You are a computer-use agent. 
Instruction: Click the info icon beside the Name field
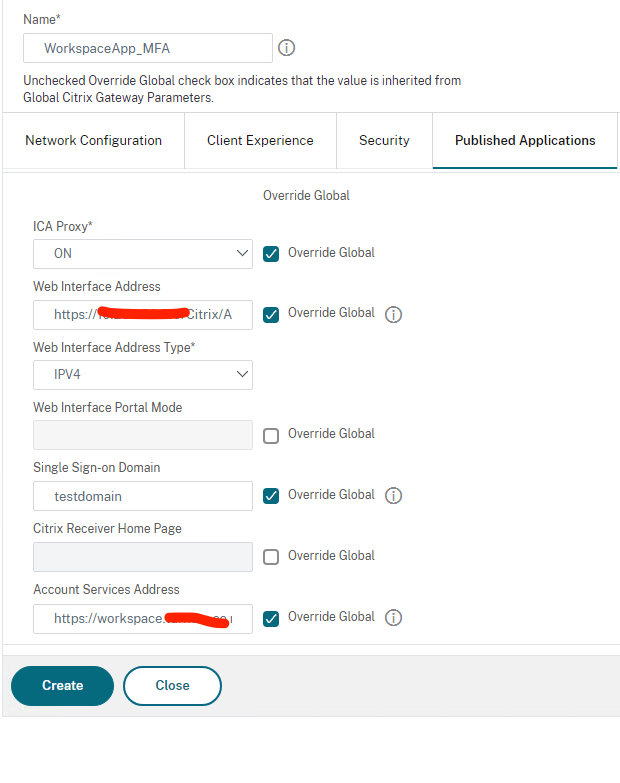coord(286,48)
